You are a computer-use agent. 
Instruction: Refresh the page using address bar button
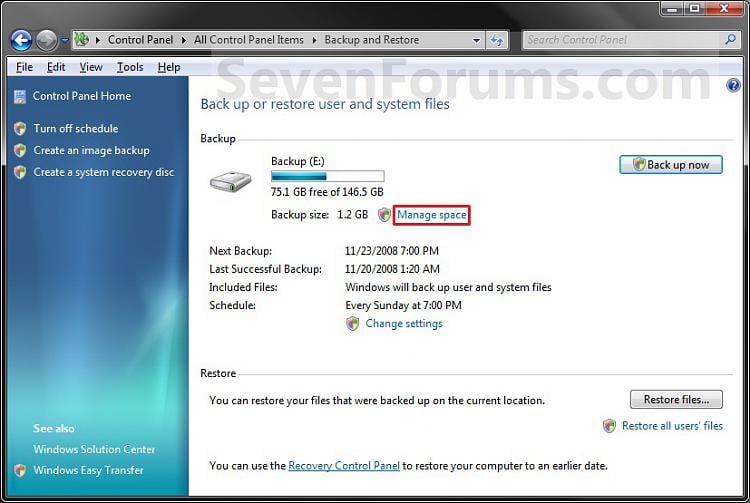(x=496, y=41)
